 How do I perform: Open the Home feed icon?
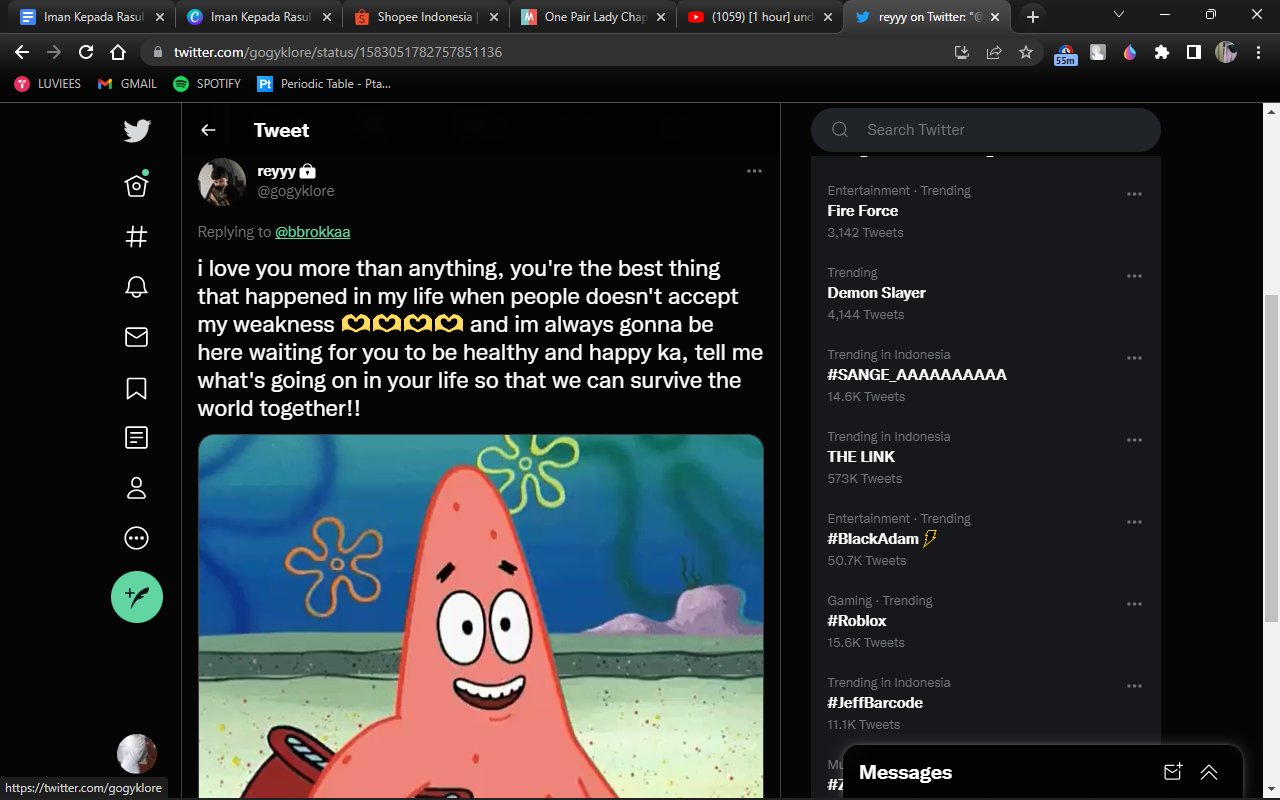coord(136,184)
